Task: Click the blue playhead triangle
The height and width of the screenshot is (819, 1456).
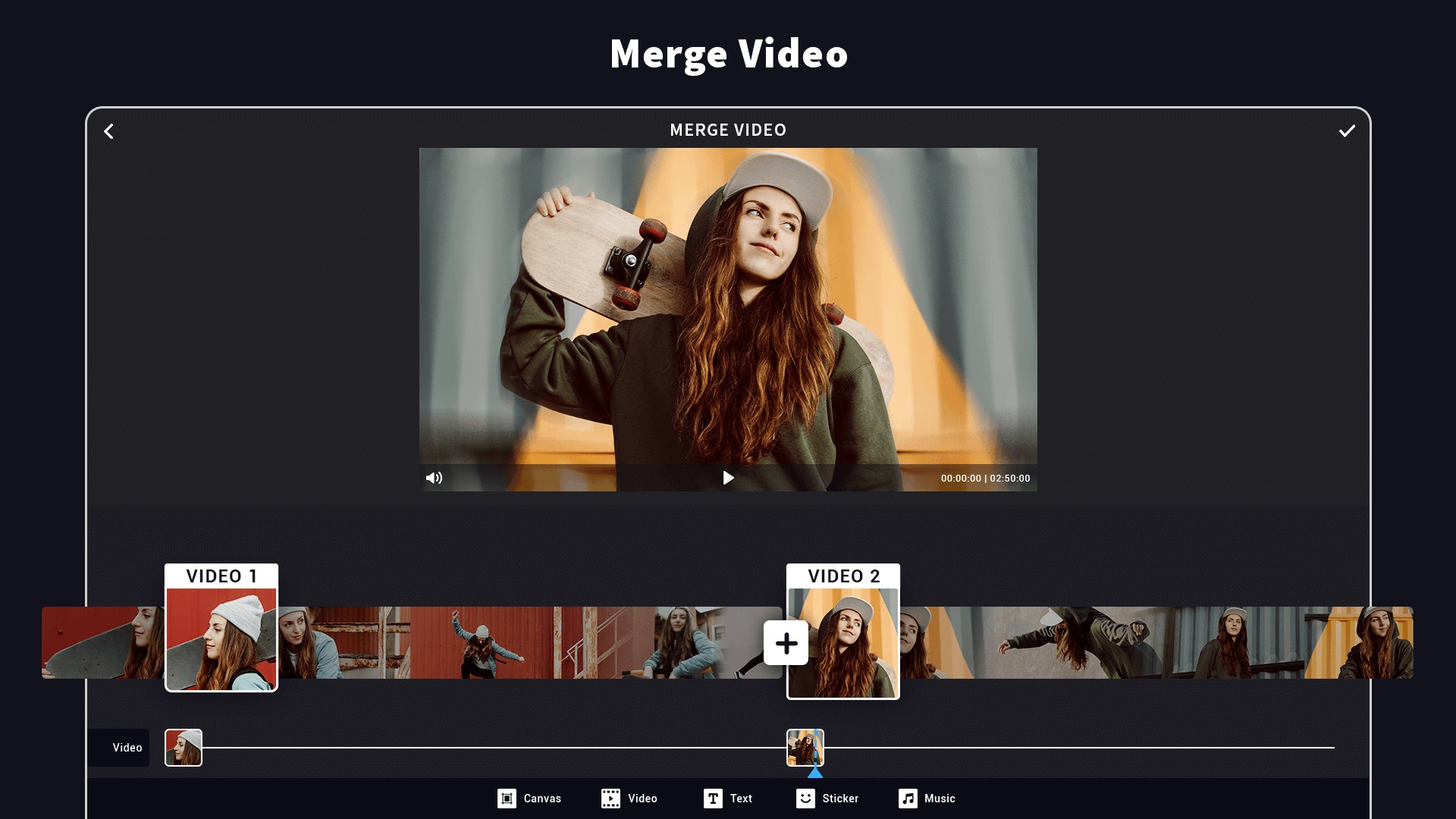Action: (815, 773)
